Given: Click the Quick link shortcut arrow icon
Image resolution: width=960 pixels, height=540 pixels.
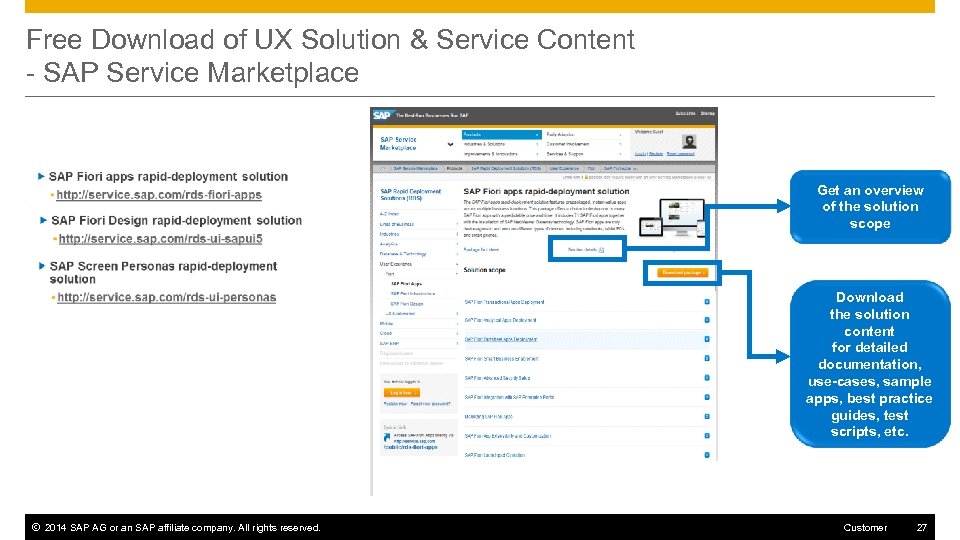Looking at the screenshot, I should [x=387, y=437].
